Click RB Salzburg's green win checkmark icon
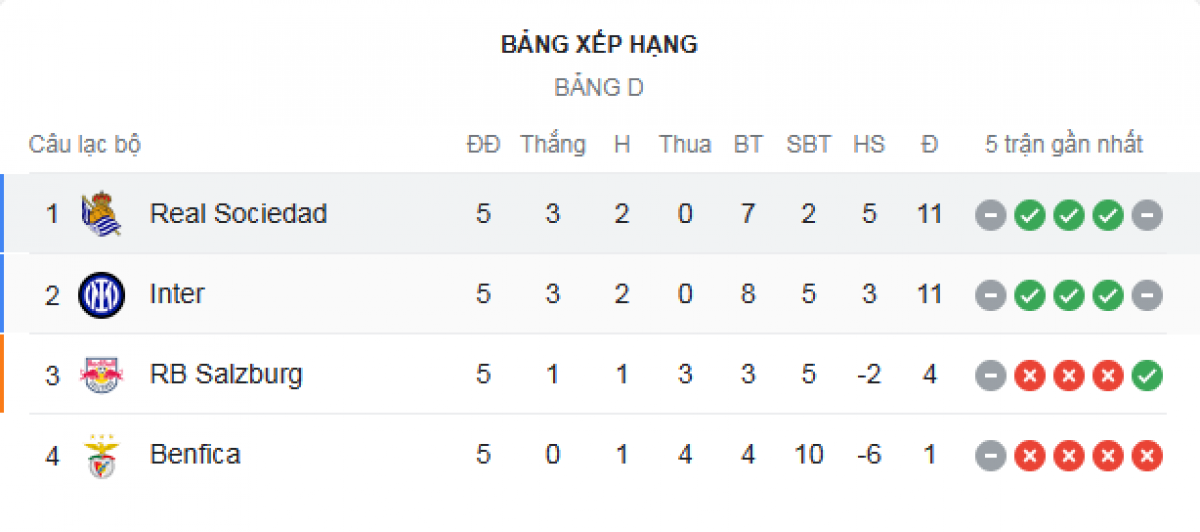1200x532 pixels. (x=1147, y=376)
